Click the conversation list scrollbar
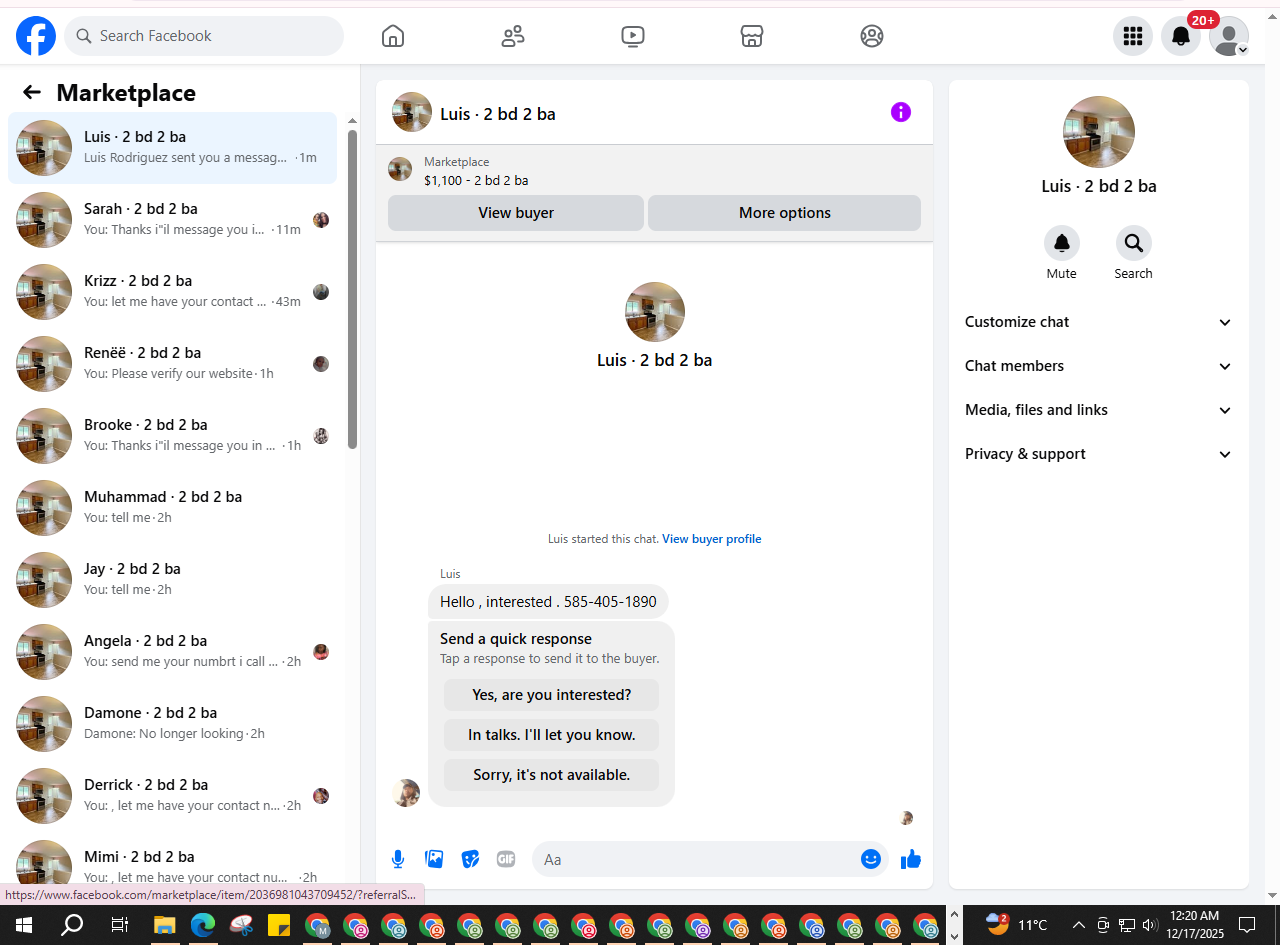The width and height of the screenshot is (1280, 945). [x=352, y=290]
